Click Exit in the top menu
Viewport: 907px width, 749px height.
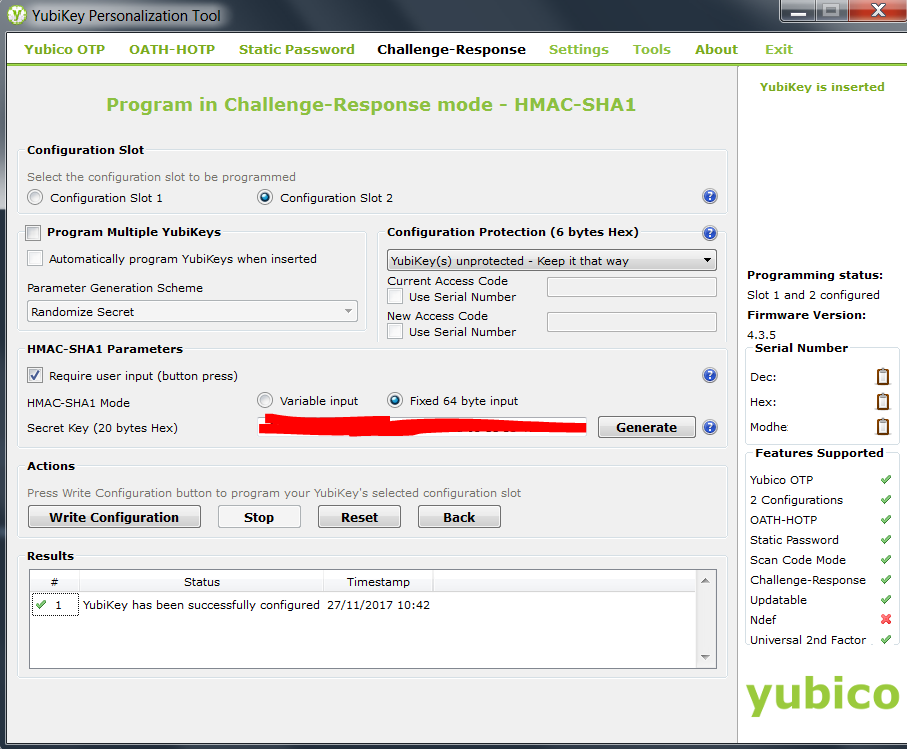pos(779,49)
